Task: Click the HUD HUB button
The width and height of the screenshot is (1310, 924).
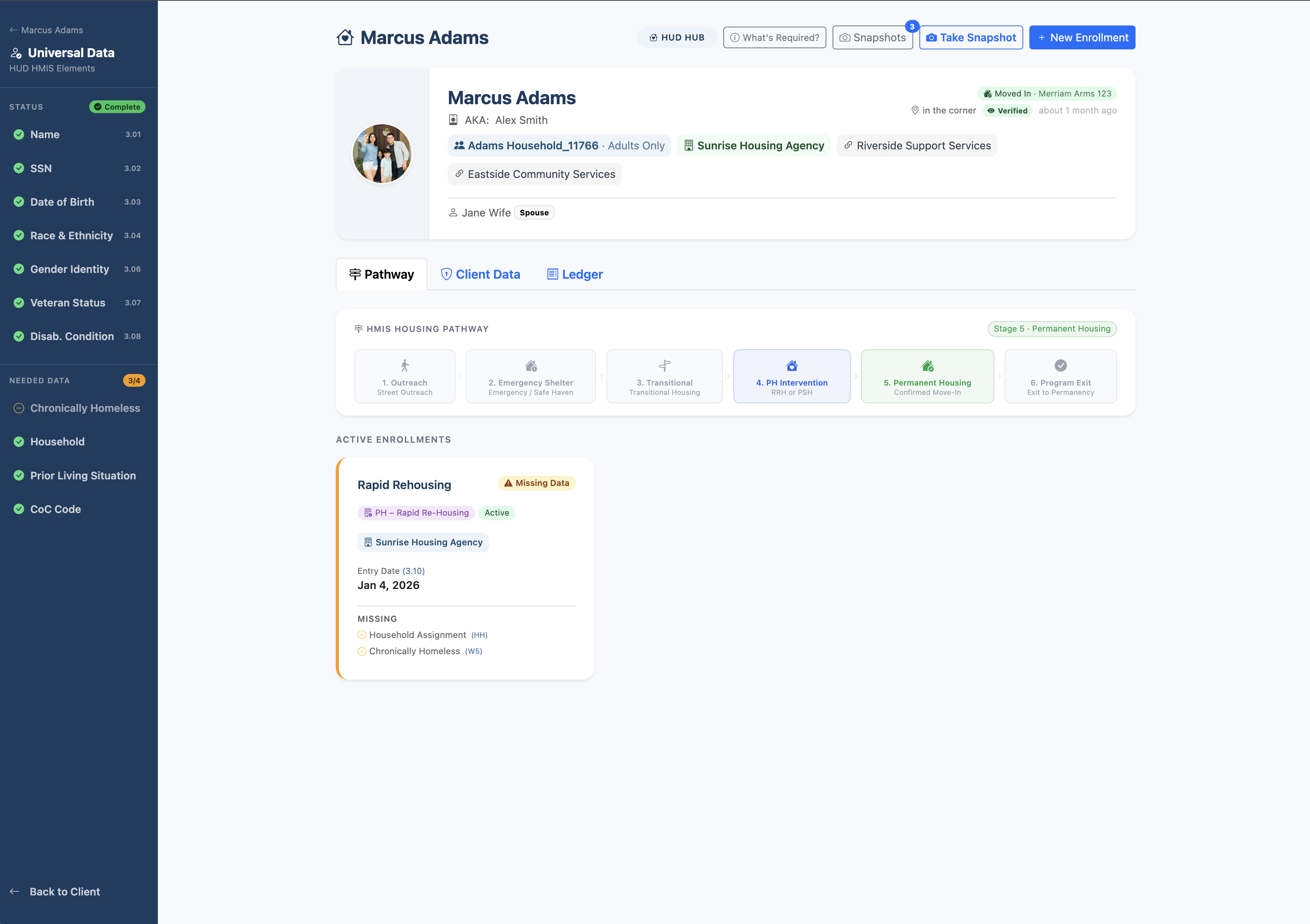Action: [677, 38]
